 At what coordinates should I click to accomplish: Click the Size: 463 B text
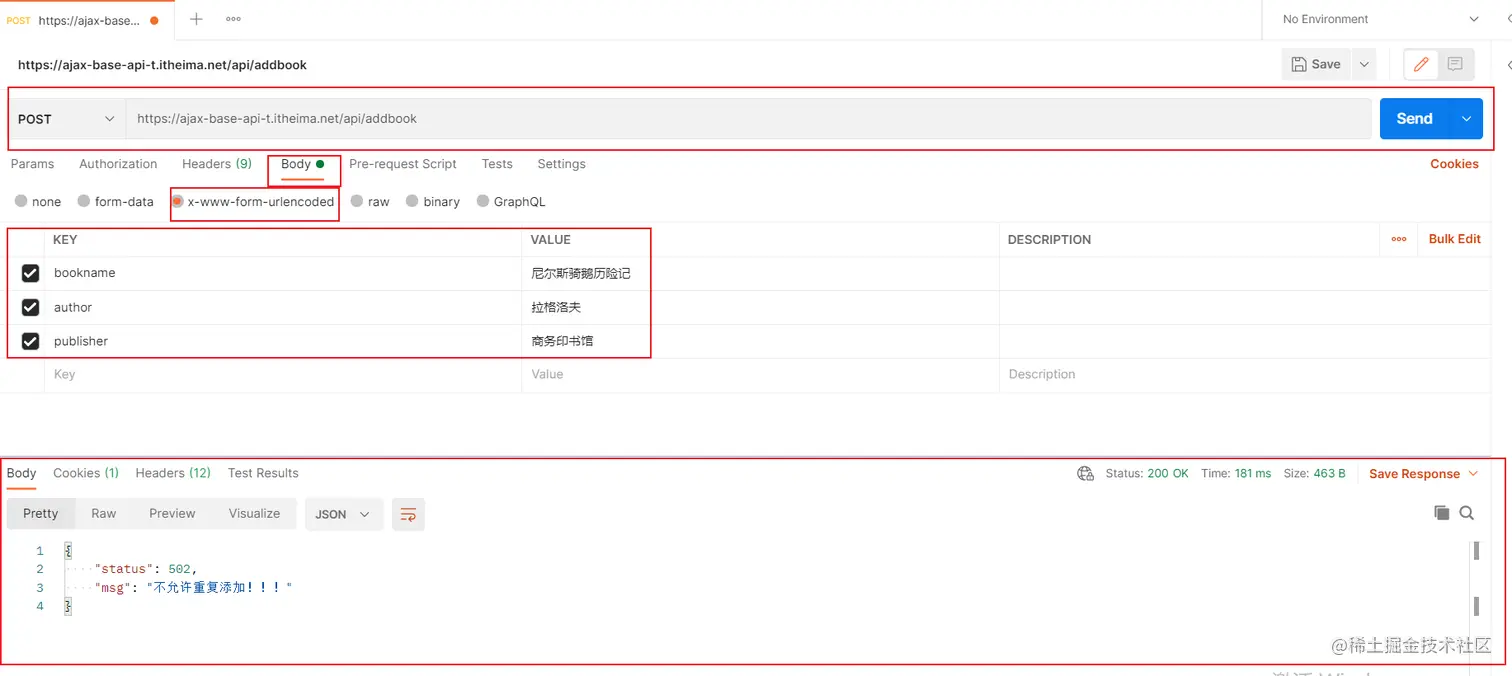1315,474
